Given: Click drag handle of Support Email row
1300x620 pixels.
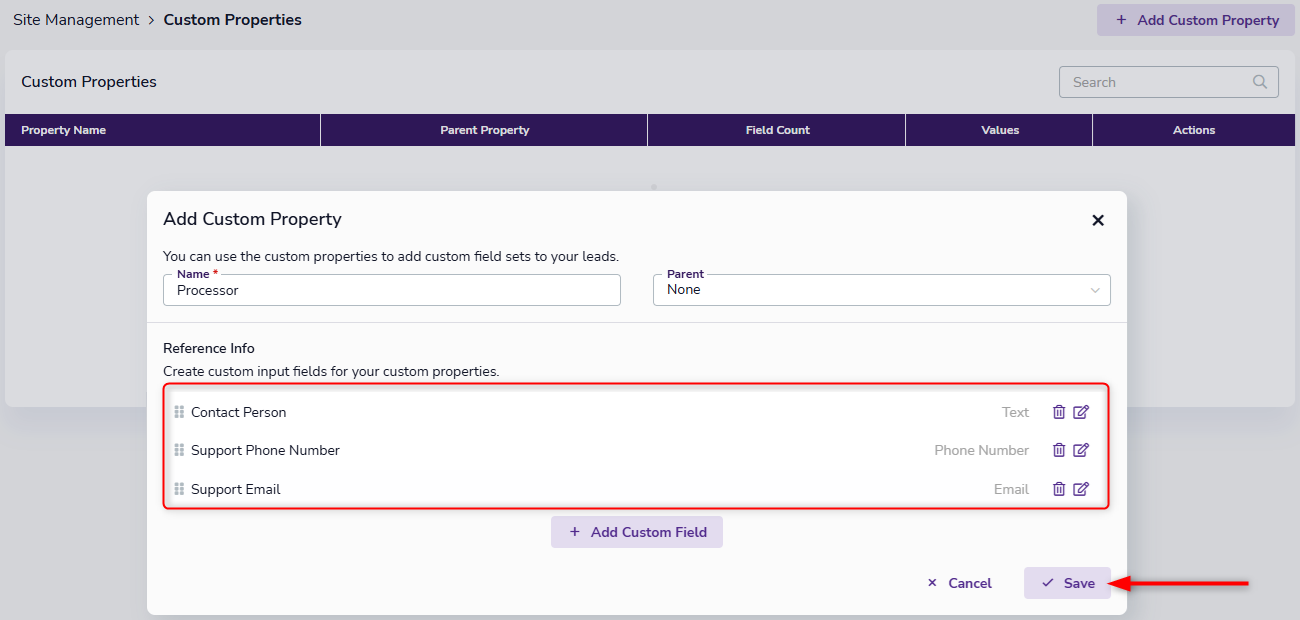Looking at the screenshot, I should coord(179,489).
